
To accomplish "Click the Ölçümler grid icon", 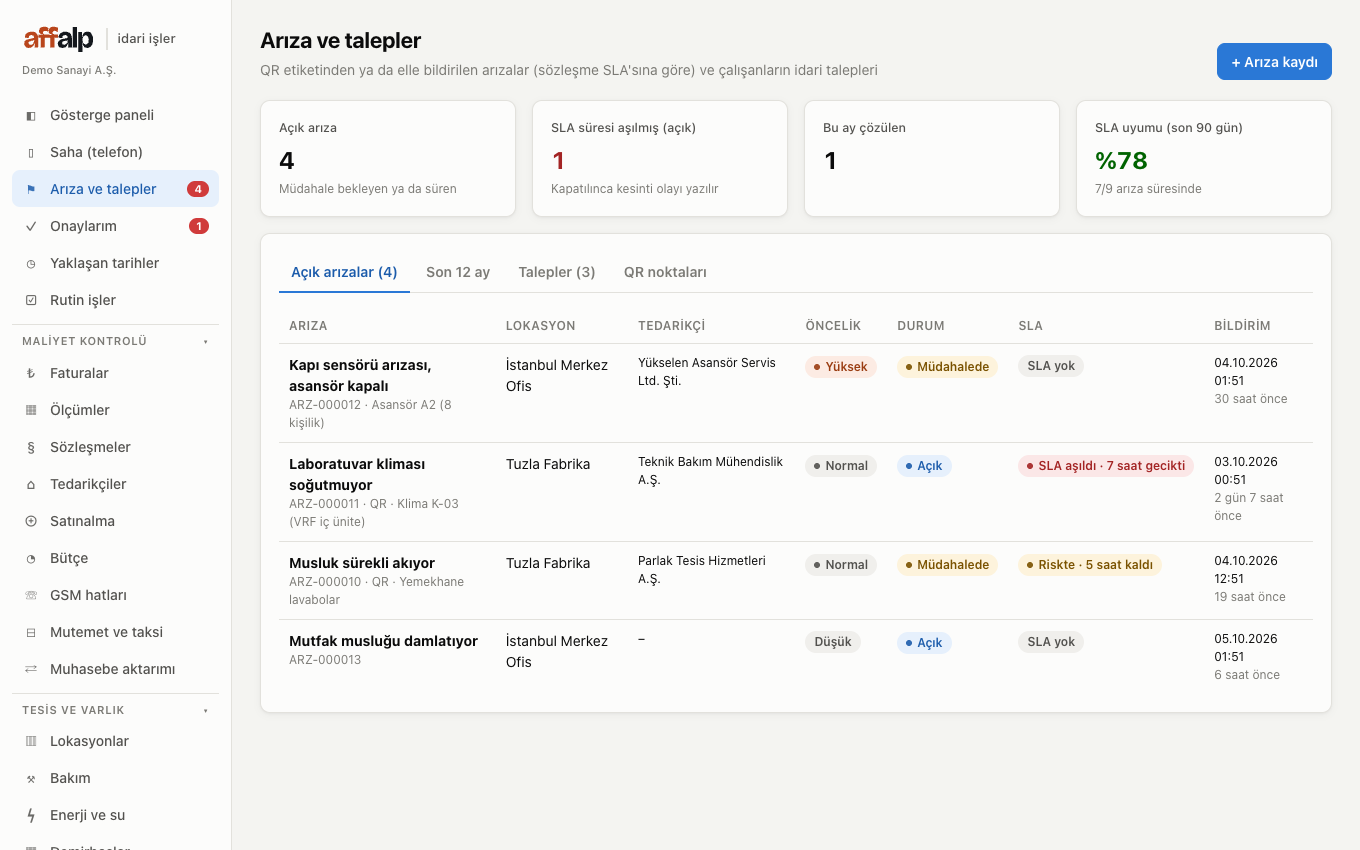I will [31, 410].
